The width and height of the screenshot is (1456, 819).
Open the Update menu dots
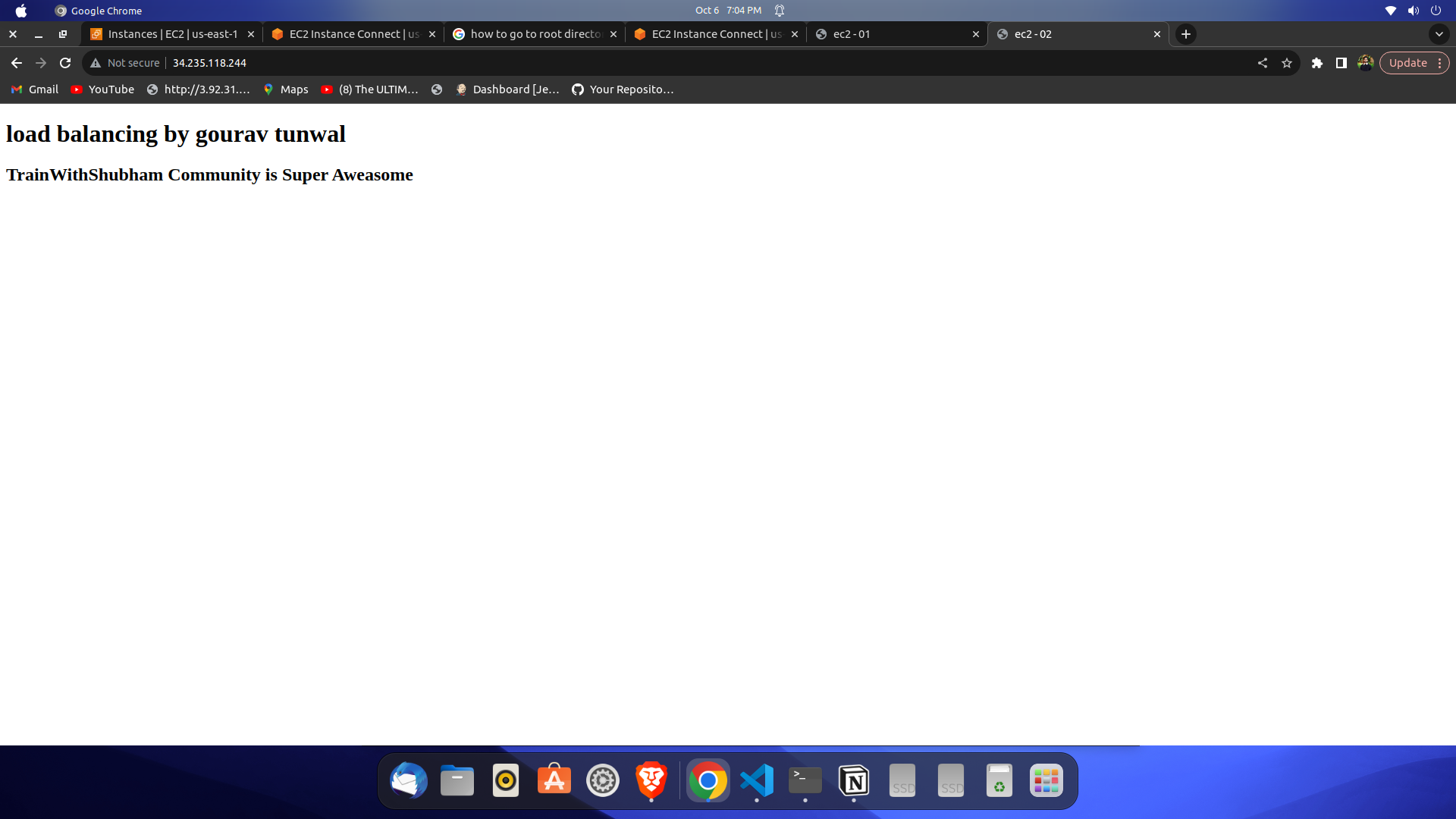(1439, 63)
